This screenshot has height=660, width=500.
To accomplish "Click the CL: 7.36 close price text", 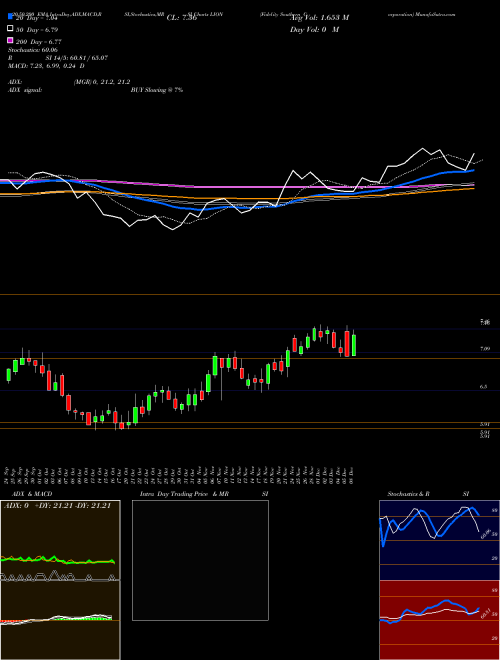I will 182,18.
